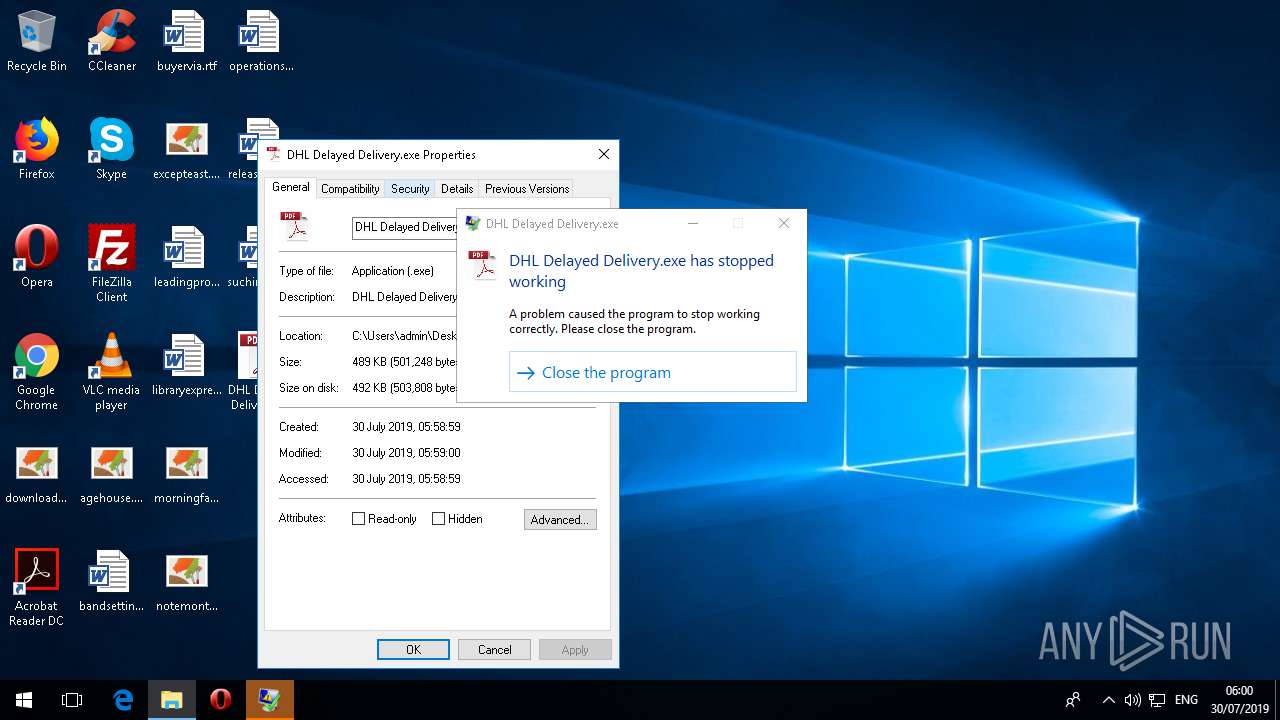Select libraryexpre... document icon
1280x720 pixels.
pyautogui.click(x=186, y=365)
